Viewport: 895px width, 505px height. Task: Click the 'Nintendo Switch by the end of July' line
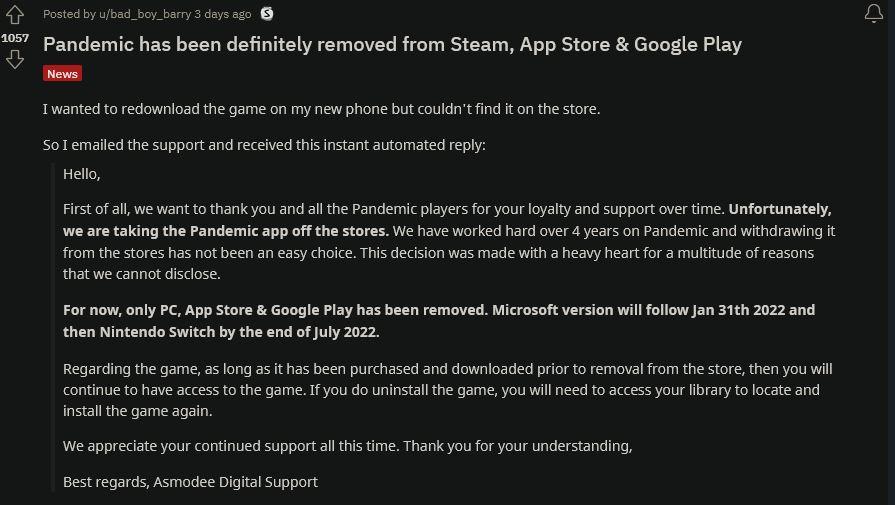[x=221, y=332]
